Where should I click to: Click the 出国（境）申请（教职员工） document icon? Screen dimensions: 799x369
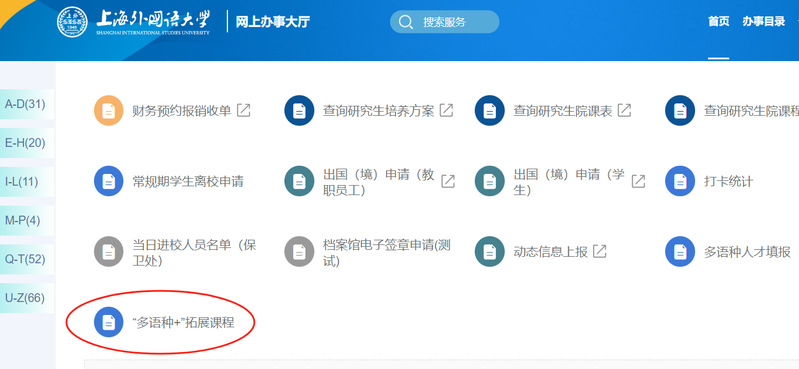[x=299, y=181]
